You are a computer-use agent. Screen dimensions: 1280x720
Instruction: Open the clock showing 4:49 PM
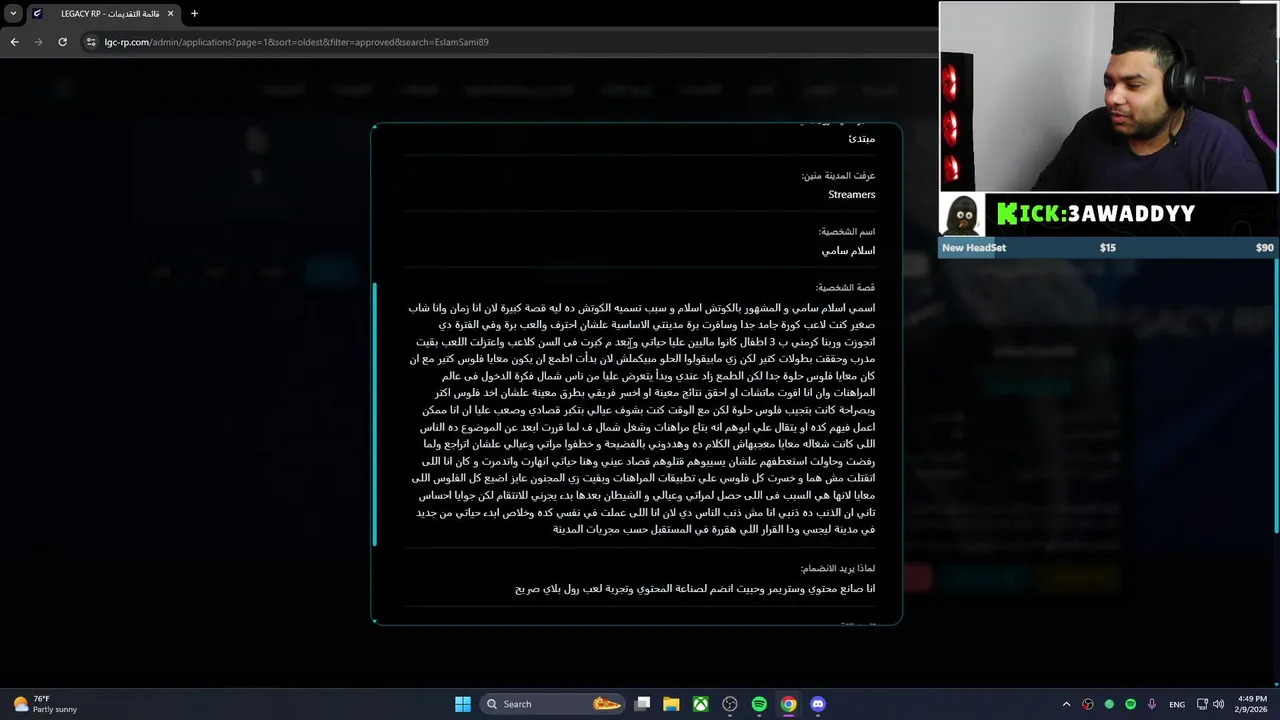(1252, 704)
